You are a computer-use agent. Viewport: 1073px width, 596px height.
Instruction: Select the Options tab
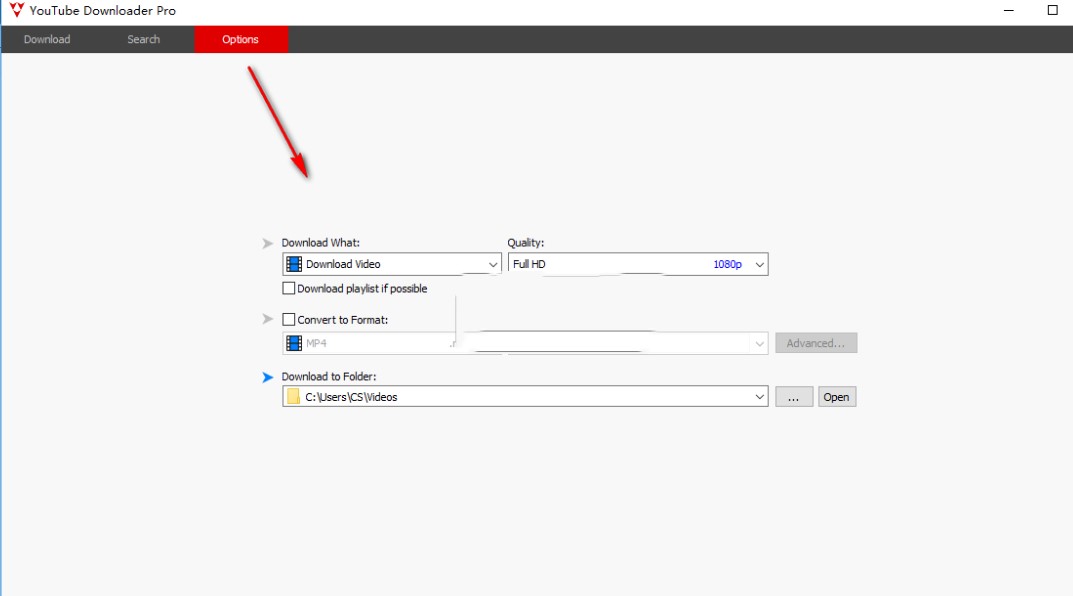click(x=240, y=39)
